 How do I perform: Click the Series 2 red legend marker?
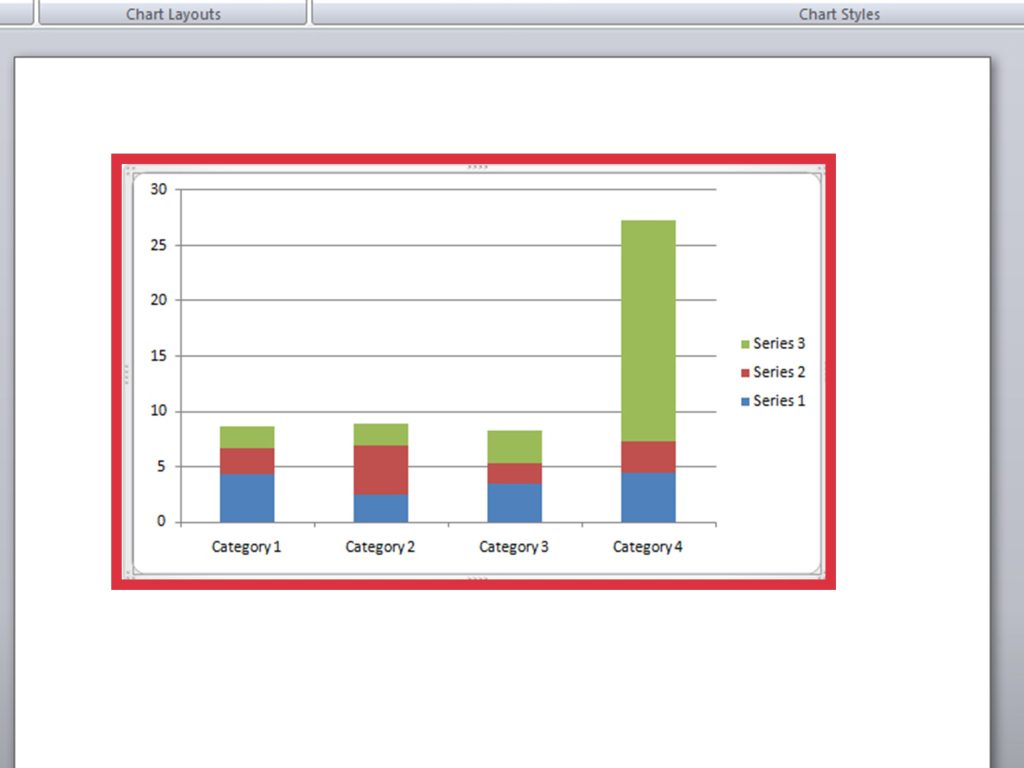tap(745, 373)
